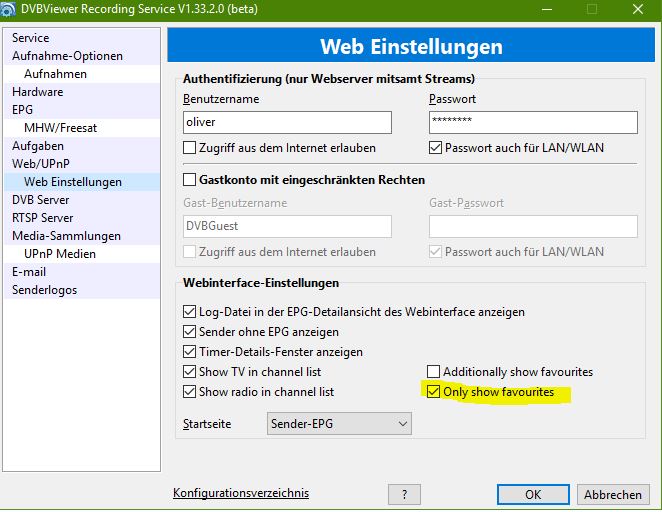Go to Hardware settings

[x=82, y=92]
